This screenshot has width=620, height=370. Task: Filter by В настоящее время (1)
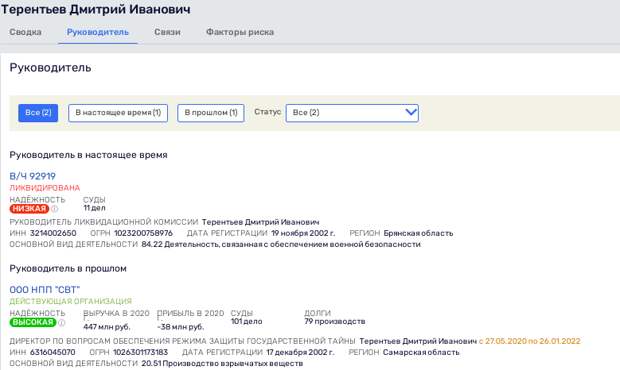click(118, 113)
